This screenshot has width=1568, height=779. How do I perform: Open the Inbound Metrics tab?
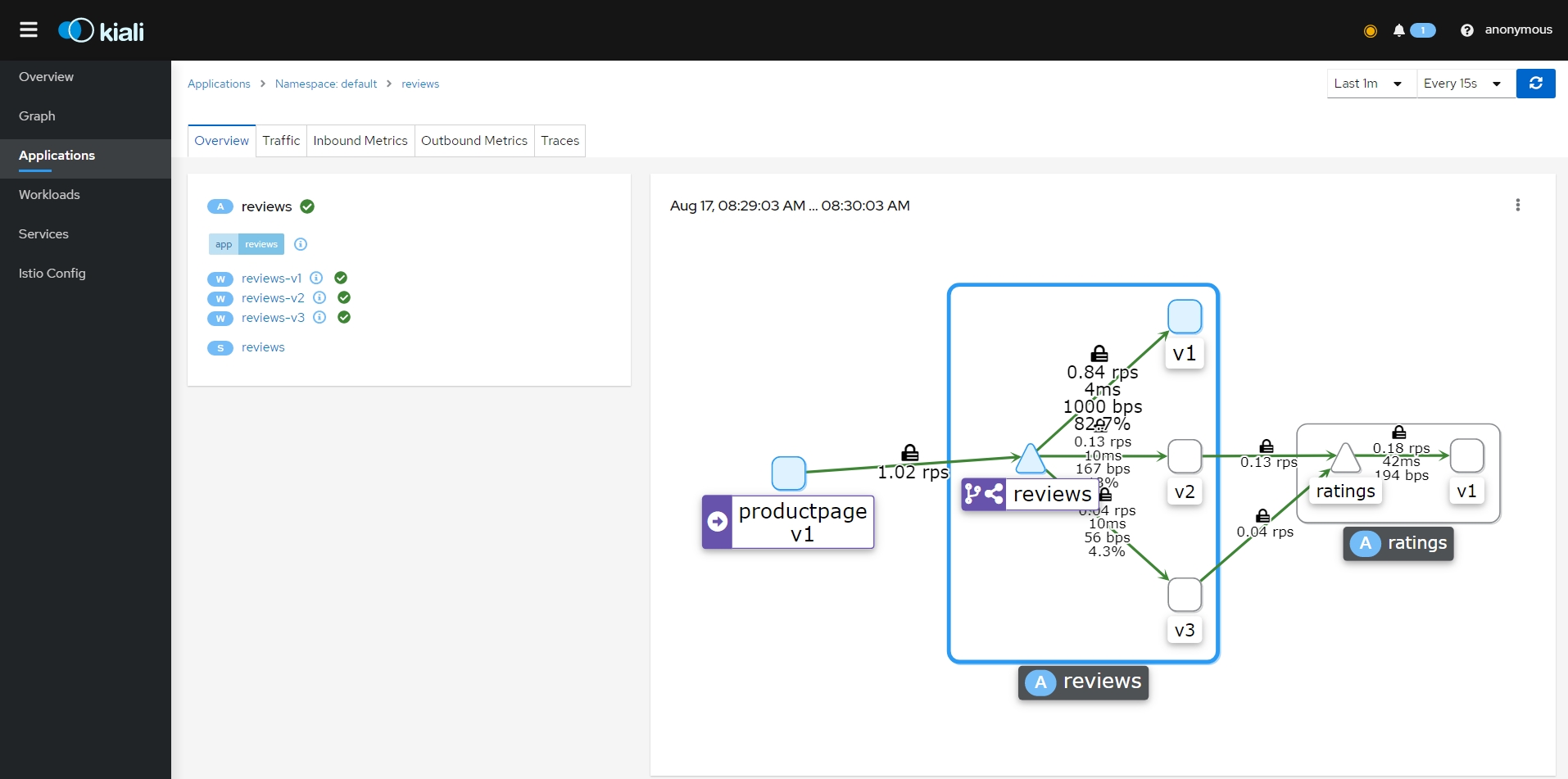[x=360, y=141]
